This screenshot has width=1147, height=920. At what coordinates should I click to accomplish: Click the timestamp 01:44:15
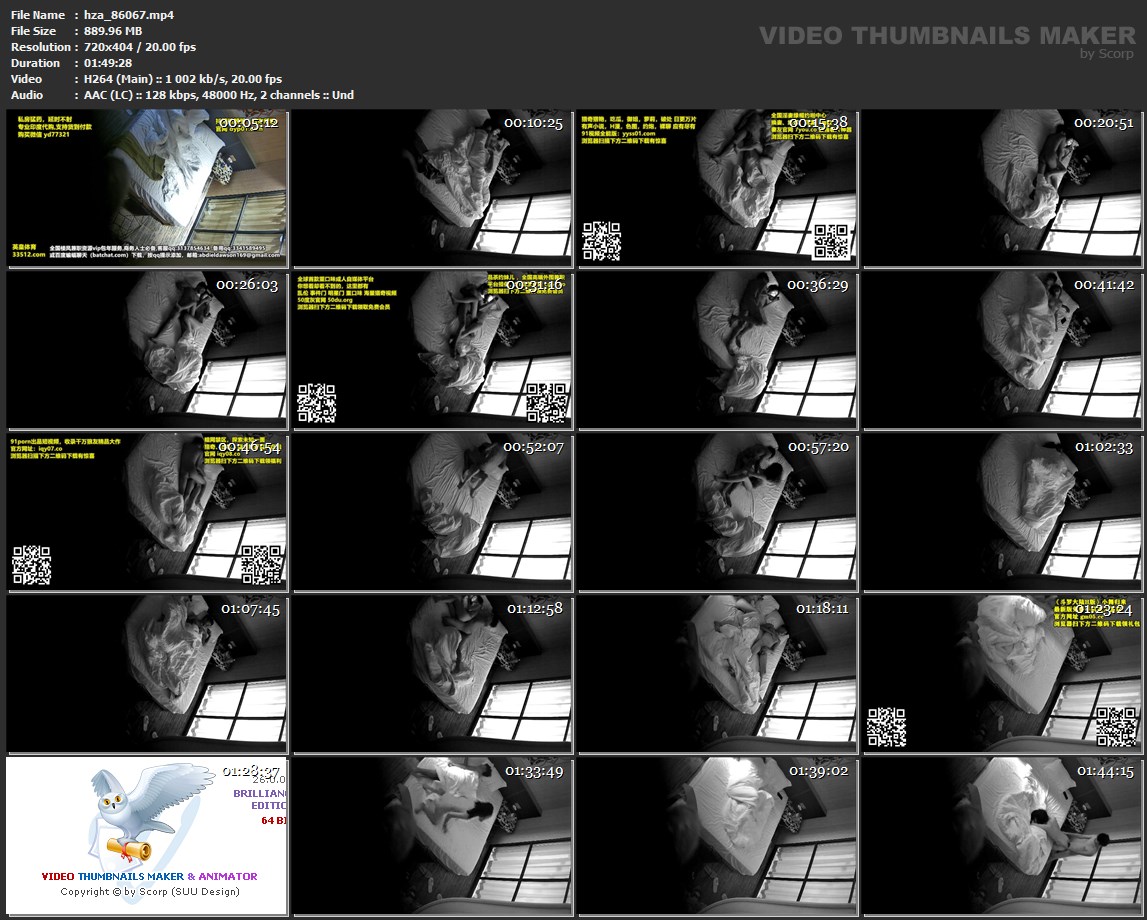[1105, 771]
